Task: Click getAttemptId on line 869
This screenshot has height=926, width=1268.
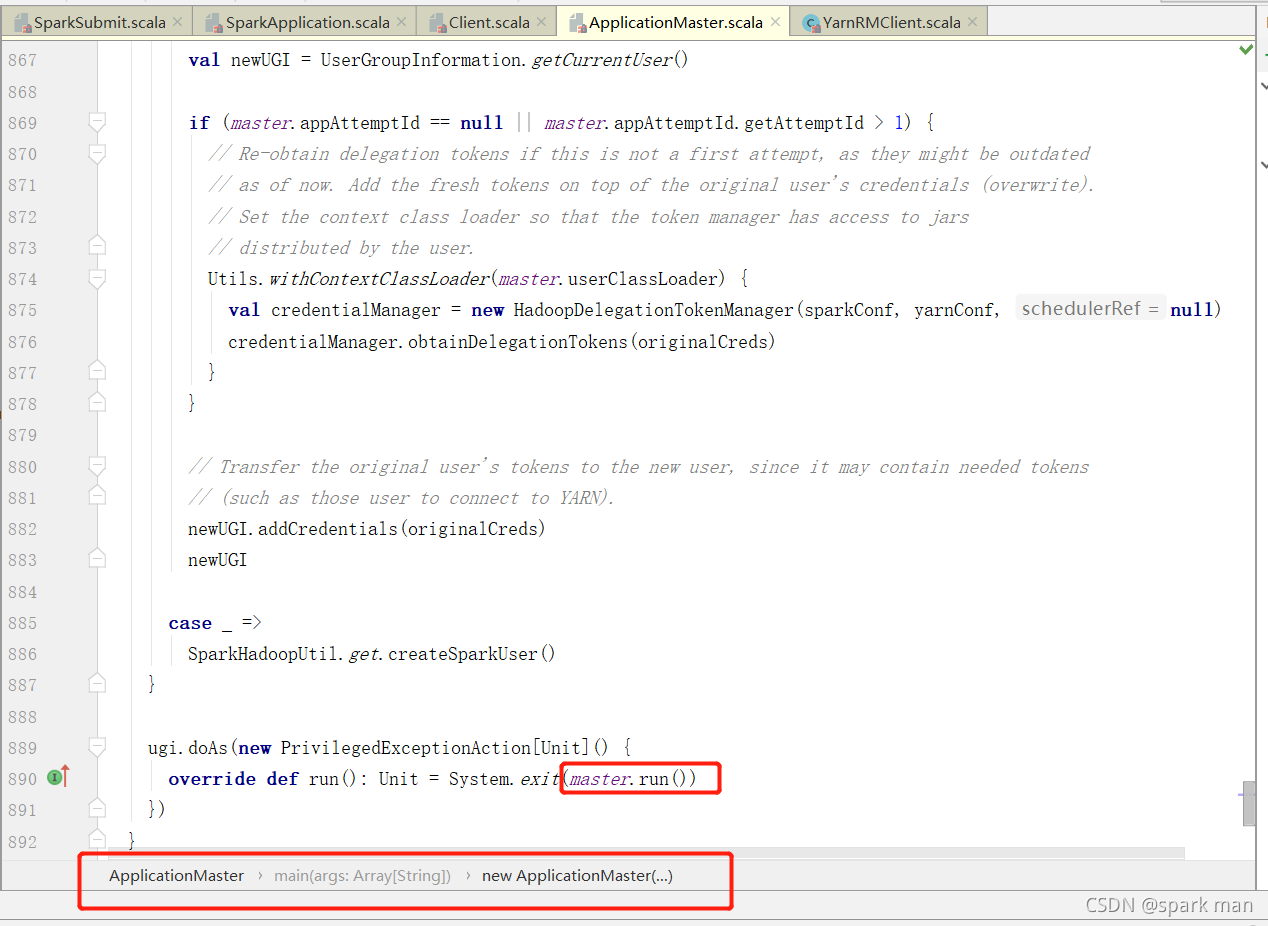Action: click(x=804, y=122)
